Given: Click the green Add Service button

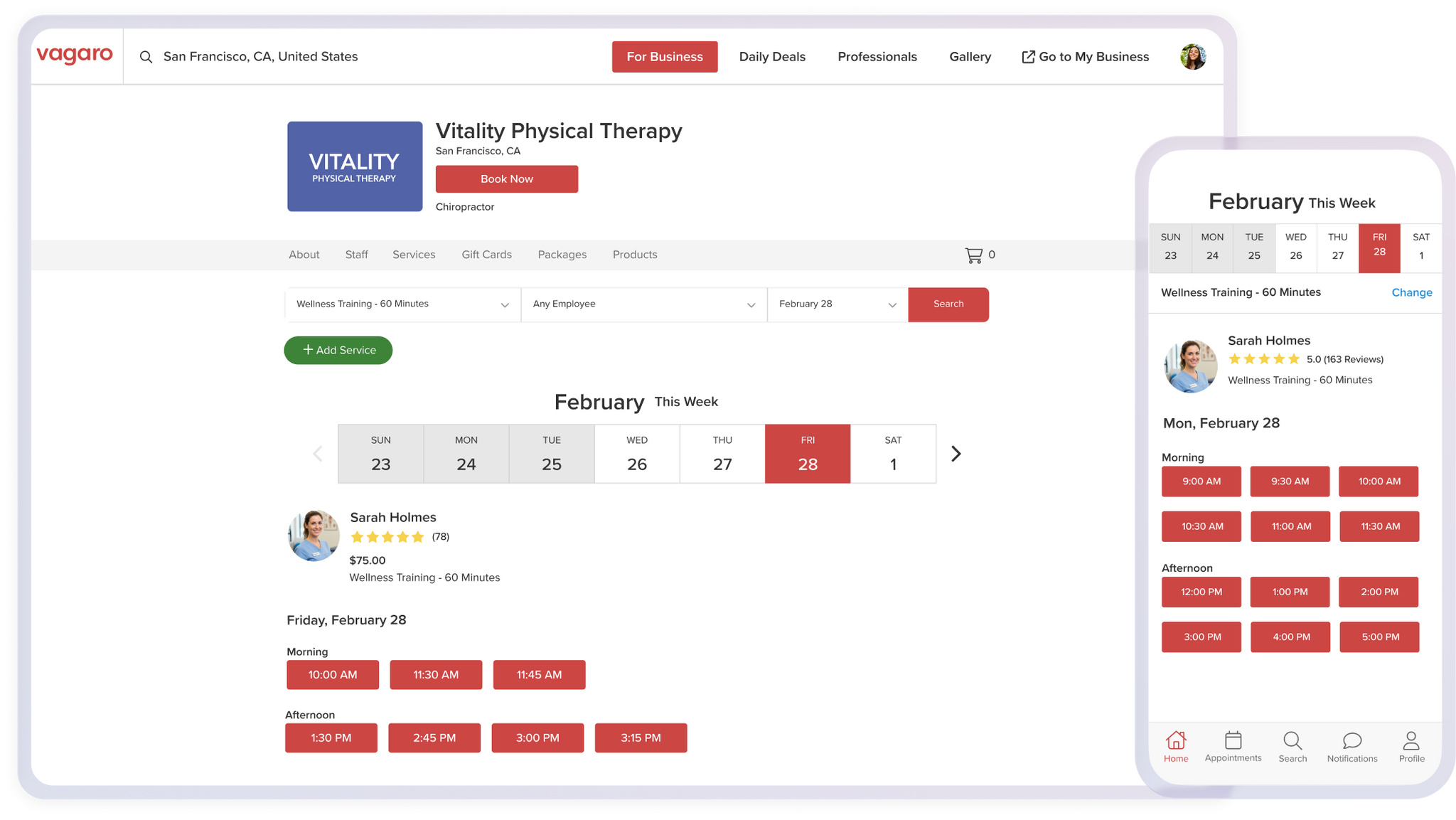Looking at the screenshot, I should pyautogui.click(x=338, y=350).
